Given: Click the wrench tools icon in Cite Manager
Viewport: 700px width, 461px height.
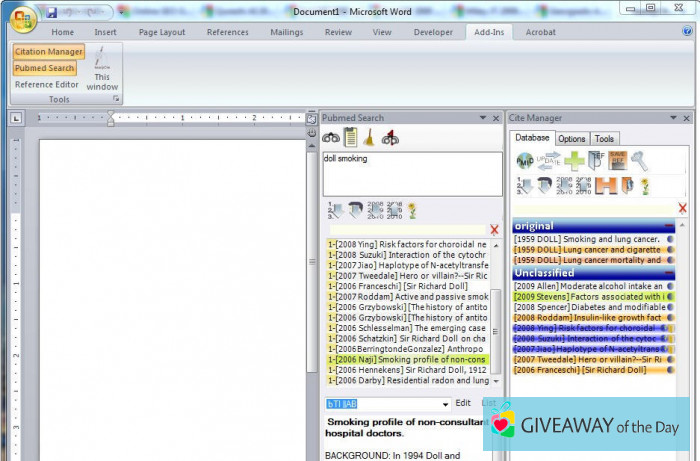Looking at the screenshot, I should pyautogui.click(x=639, y=161).
